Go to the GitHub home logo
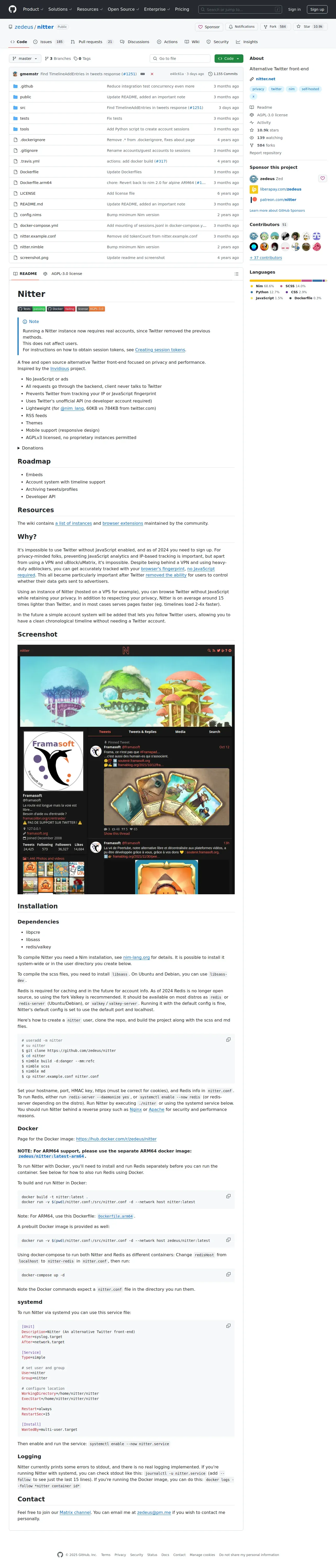This screenshot has height=1568, width=336. 13,9
